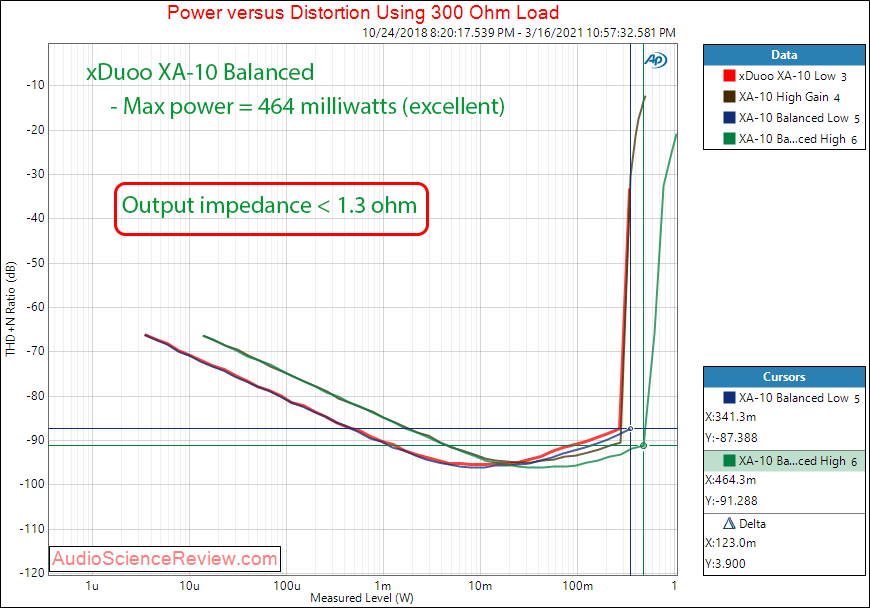Click the brown XA-10 High Gain swatch
The image size is (870, 608).
click(729, 97)
